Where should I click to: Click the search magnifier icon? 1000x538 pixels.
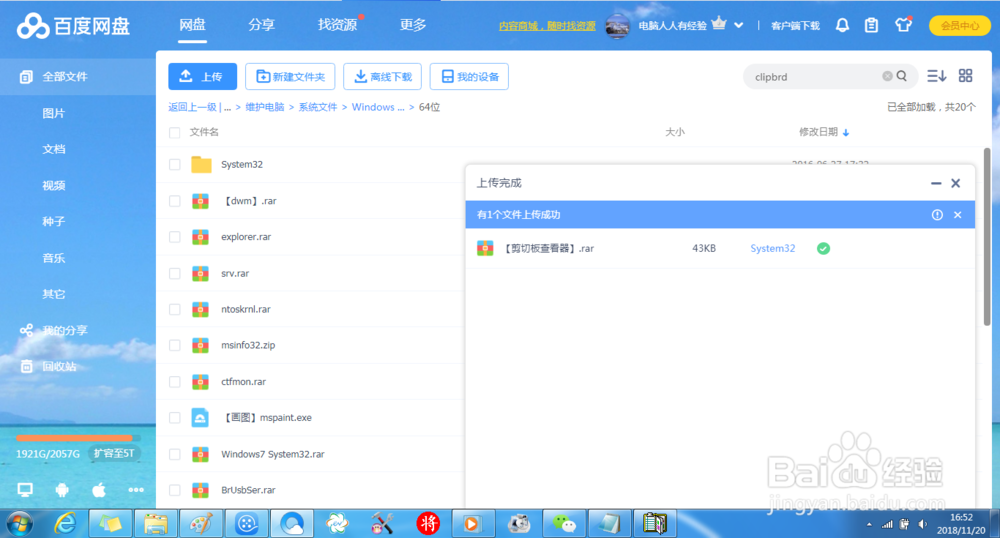[x=902, y=76]
